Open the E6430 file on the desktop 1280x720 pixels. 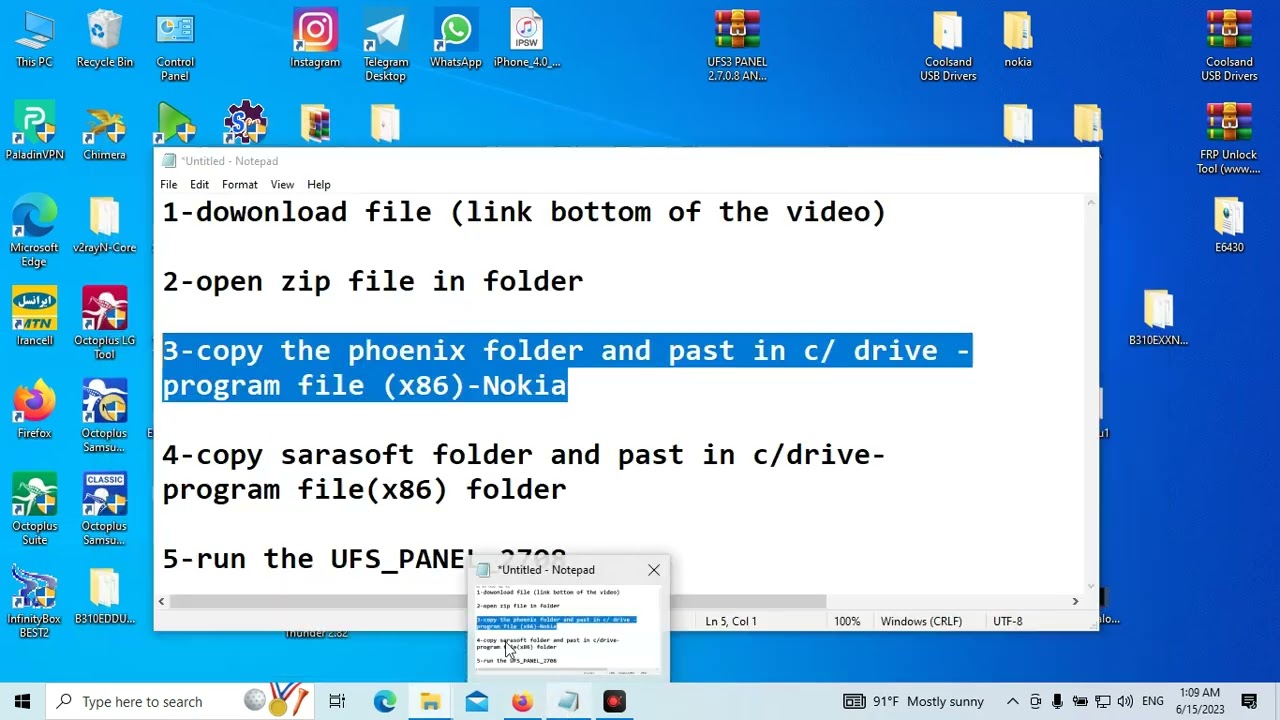pyautogui.click(x=1229, y=225)
